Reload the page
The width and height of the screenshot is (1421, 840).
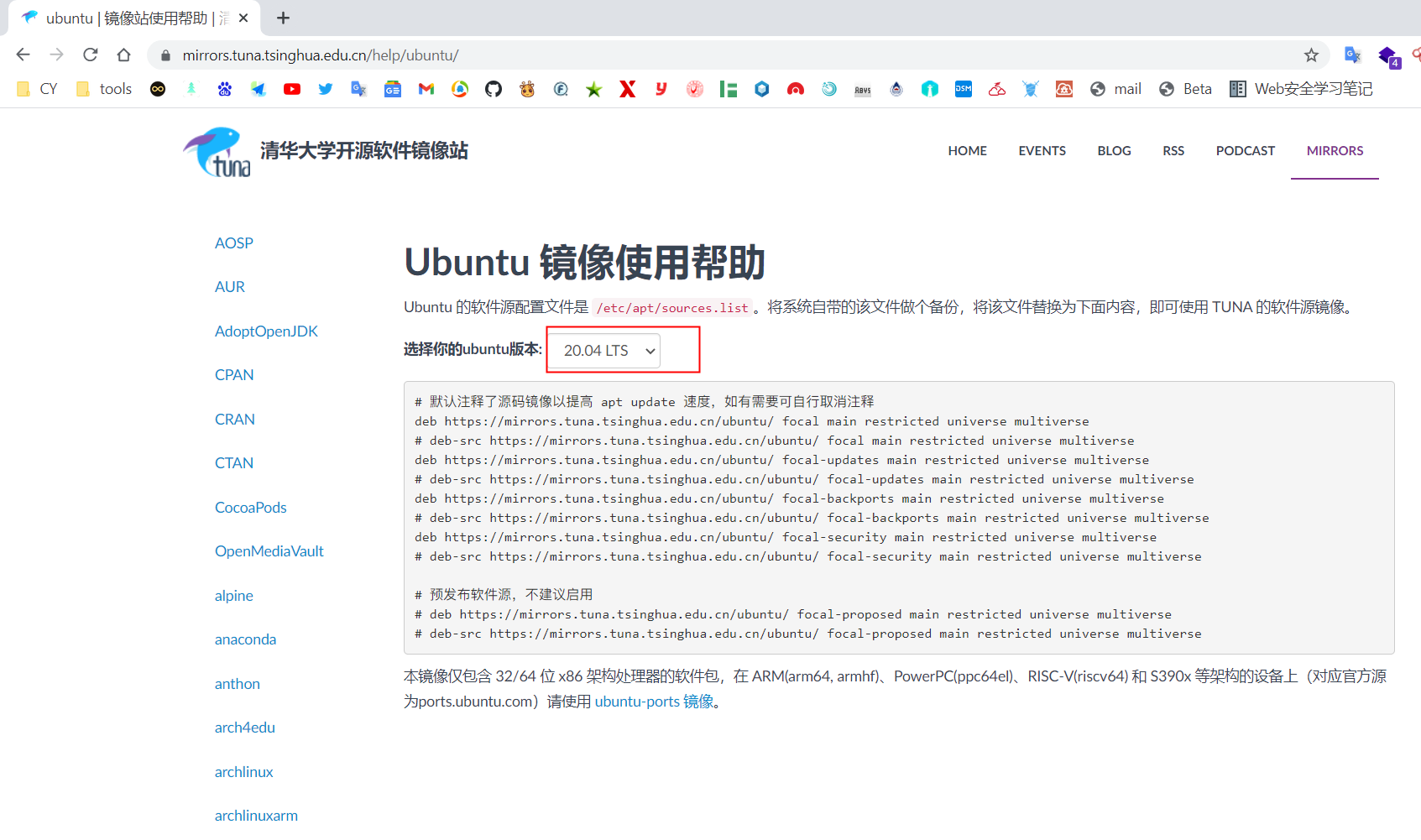[91, 55]
